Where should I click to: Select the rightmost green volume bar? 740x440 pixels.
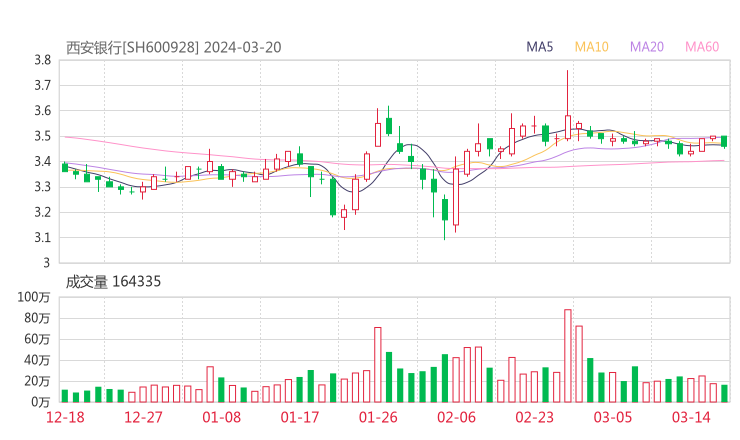pos(724,394)
